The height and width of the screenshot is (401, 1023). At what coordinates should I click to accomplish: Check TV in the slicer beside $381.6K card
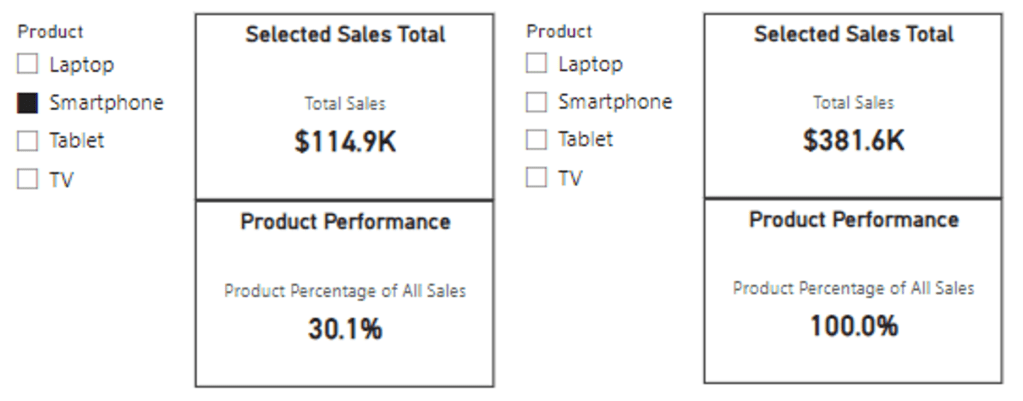(537, 178)
